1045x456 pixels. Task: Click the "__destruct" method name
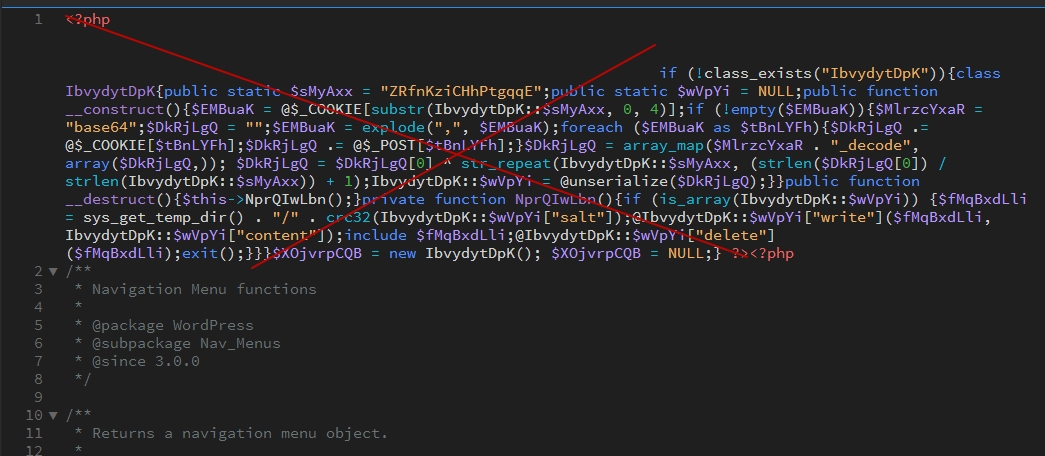tap(110, 199)
